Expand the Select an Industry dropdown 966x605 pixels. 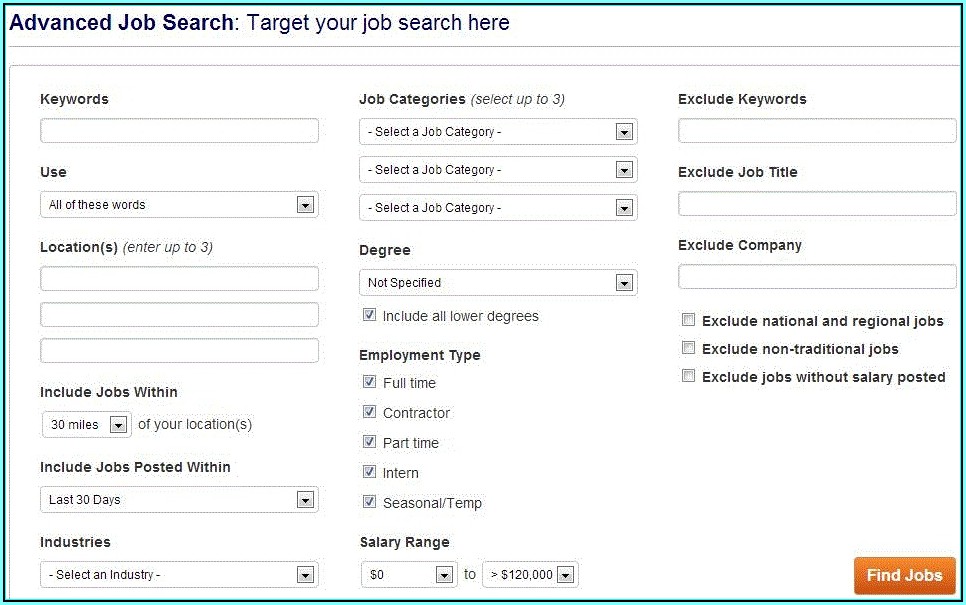tap(180, 575)
